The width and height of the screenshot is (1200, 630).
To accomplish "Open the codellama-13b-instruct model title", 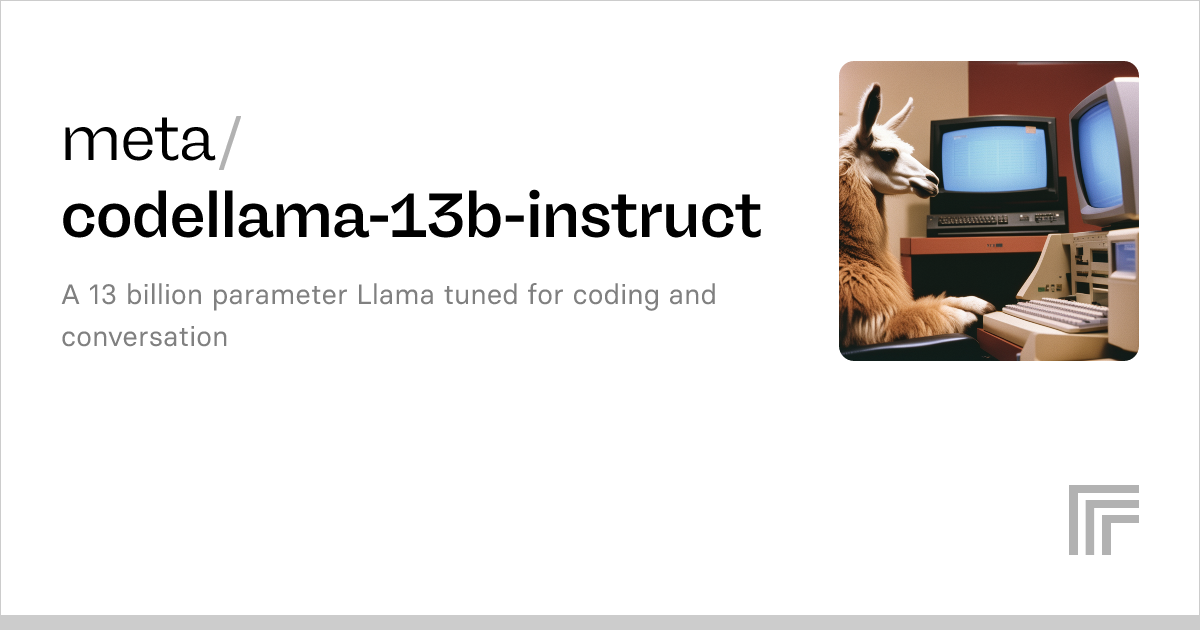I will click(x=411, y=216).
